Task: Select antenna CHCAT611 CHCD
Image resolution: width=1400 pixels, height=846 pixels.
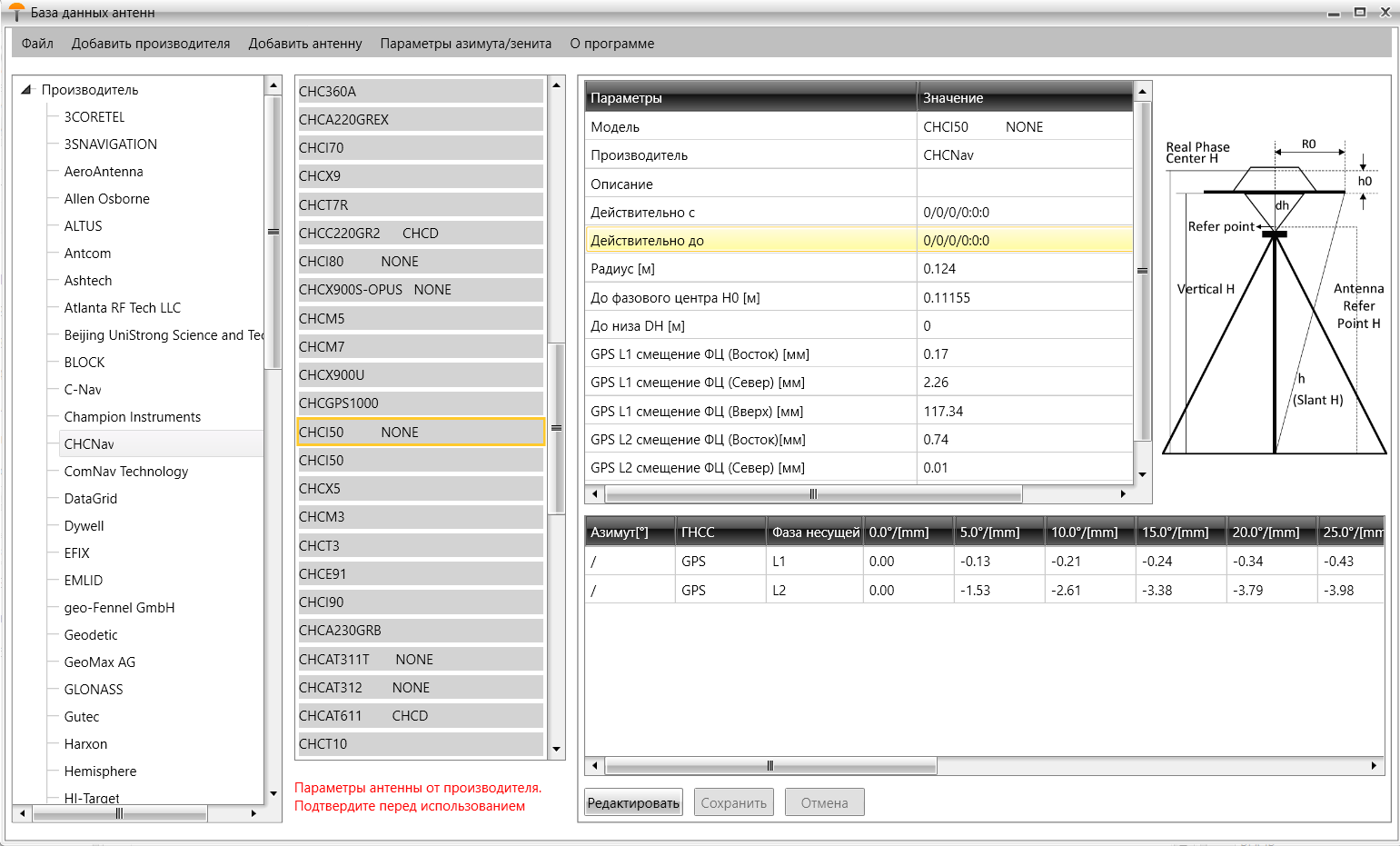Action: 421,715
